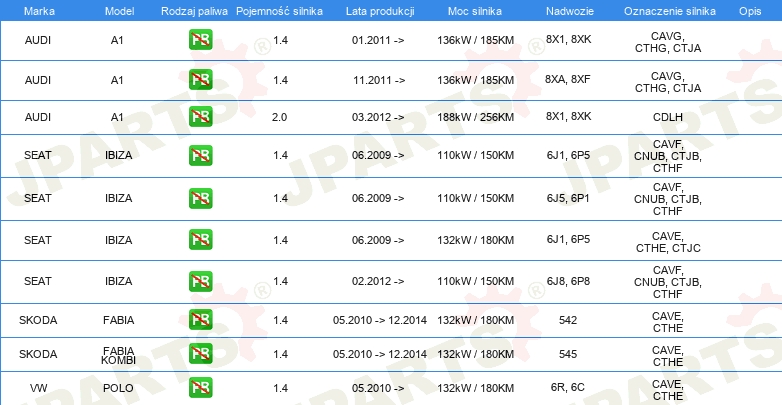Click the Rodzaj paliwa column header
The width and height of the screenshot is (782, 405).
point(194,11)
